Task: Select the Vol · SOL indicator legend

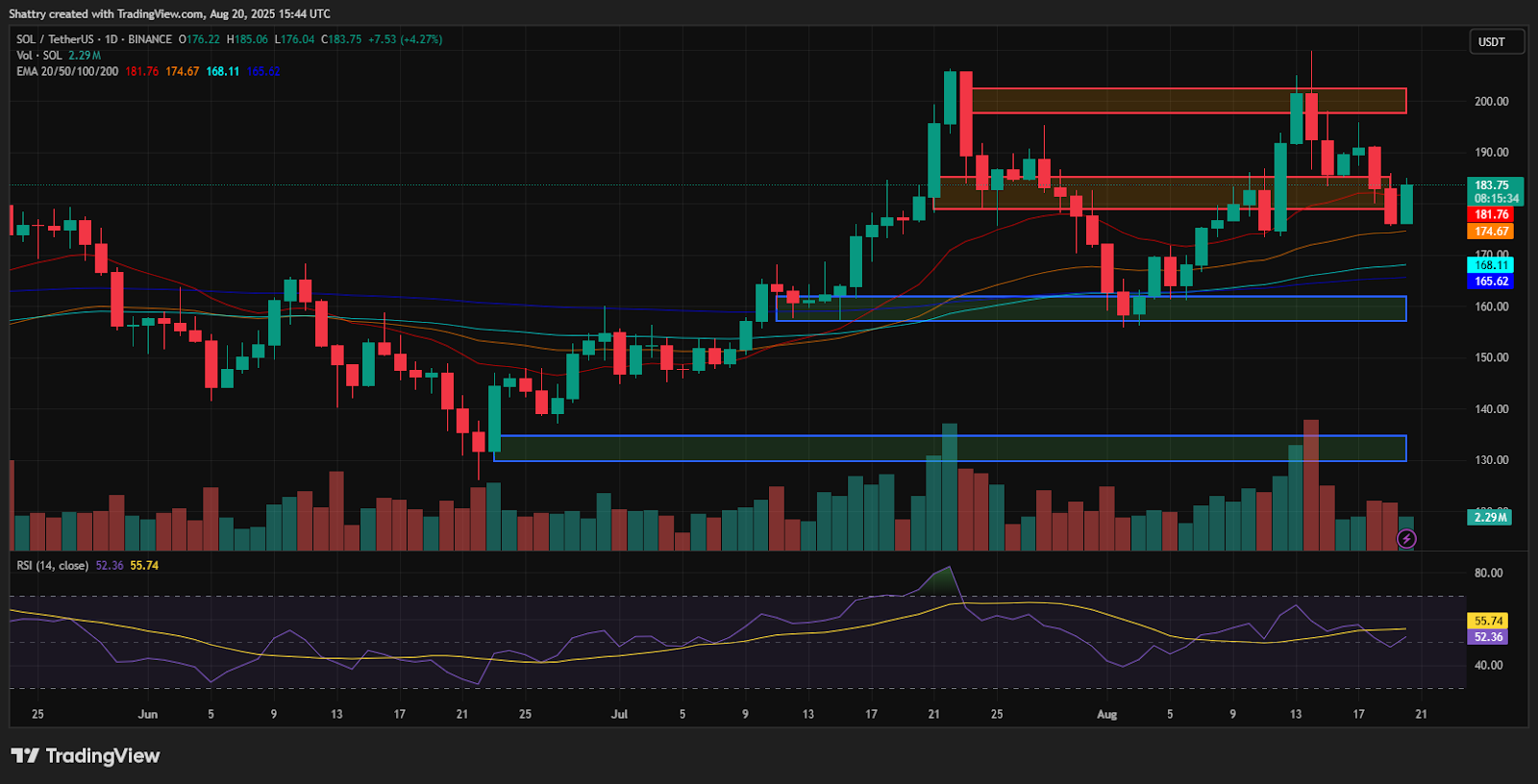Action: [x=39, y=56]
